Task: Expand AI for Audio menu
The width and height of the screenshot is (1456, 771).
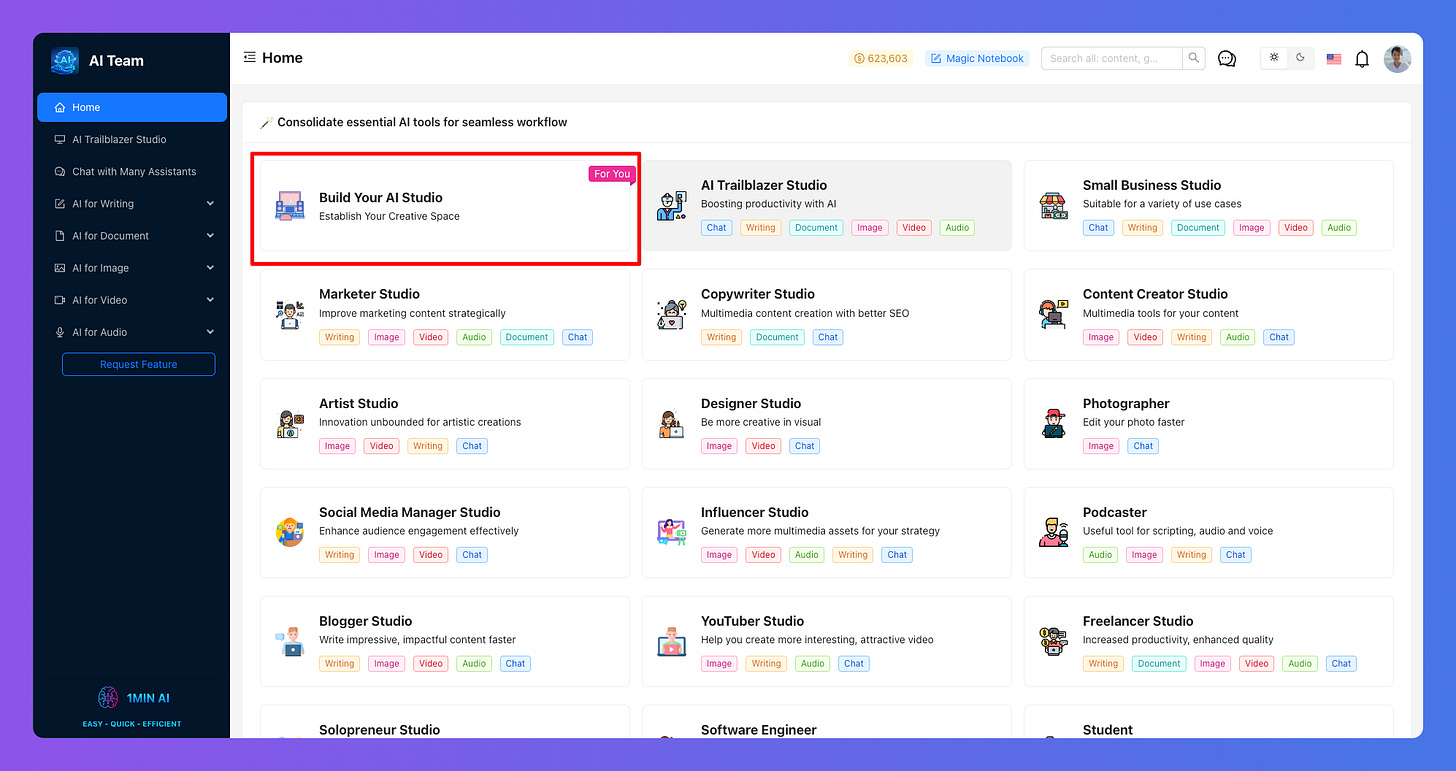Action: [132, 332]
